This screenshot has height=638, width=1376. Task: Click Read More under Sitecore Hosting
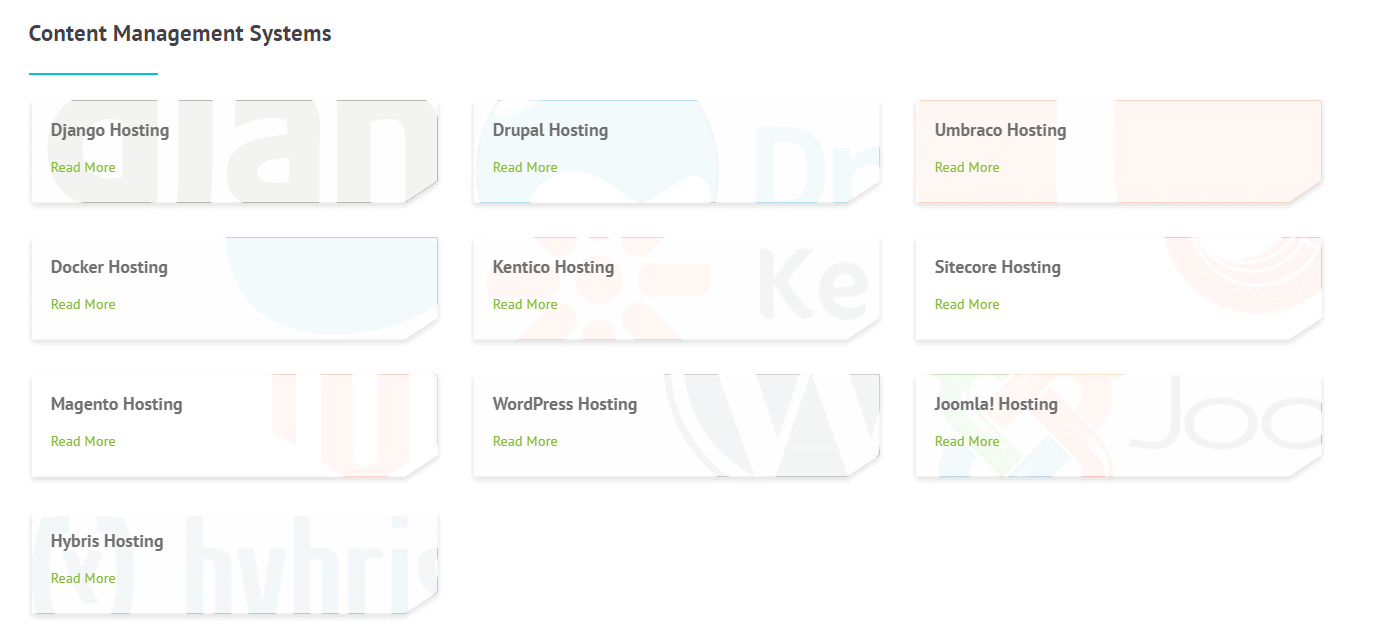coord(967,304)
